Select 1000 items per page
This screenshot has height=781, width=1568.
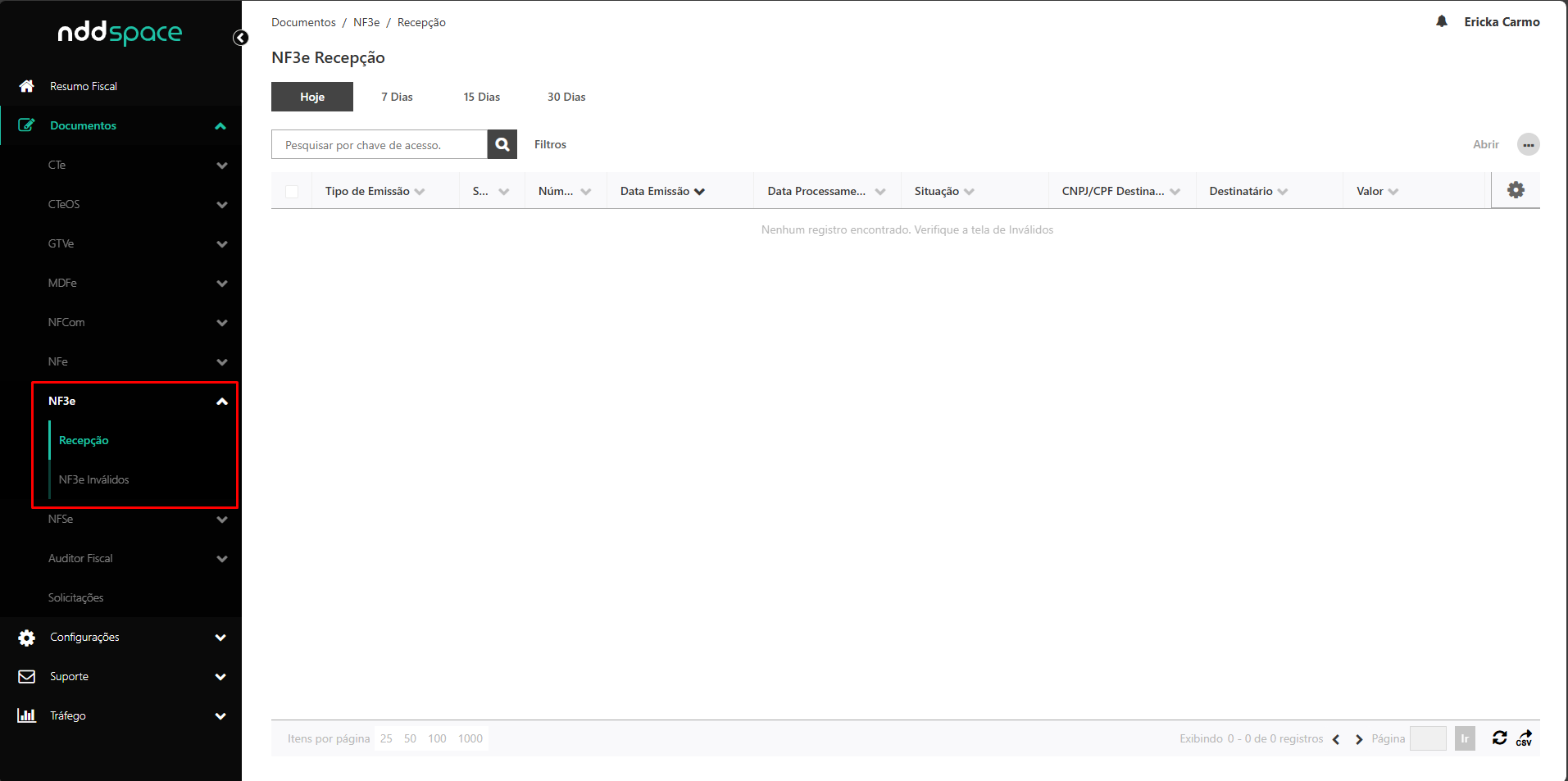(470, 738)
